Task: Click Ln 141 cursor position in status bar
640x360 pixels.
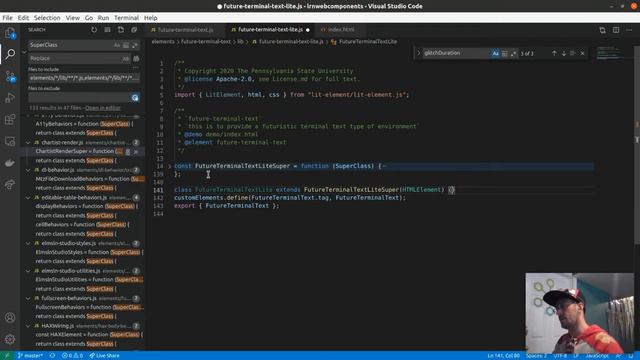Action: (x=503, y=356)
